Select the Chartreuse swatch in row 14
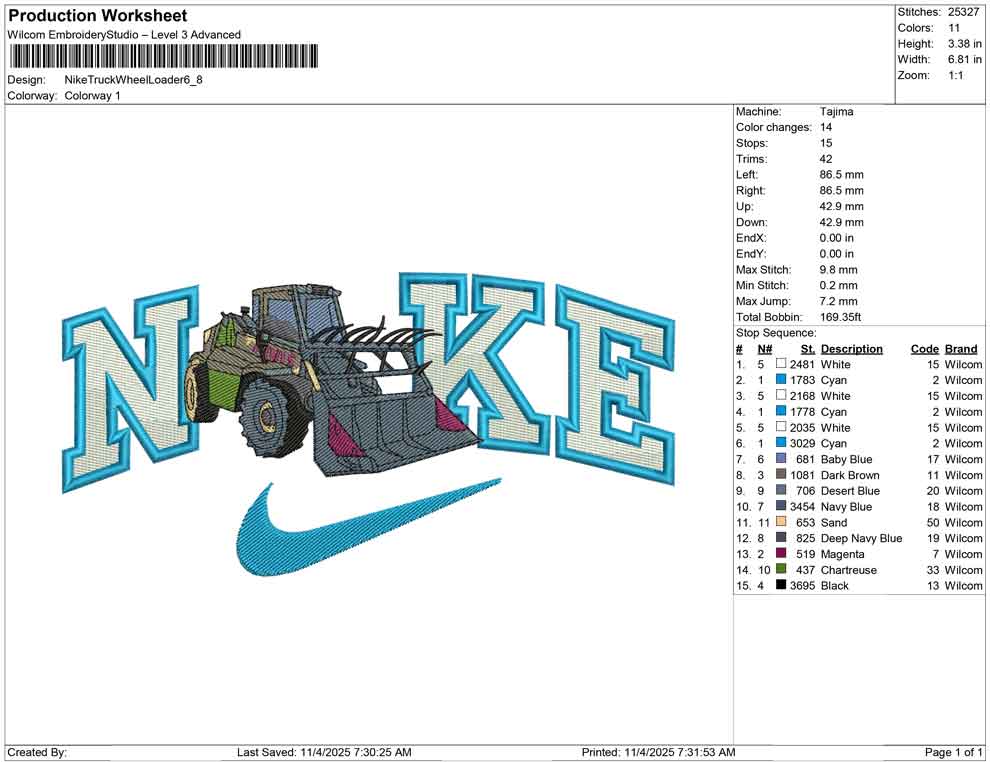 780,570
